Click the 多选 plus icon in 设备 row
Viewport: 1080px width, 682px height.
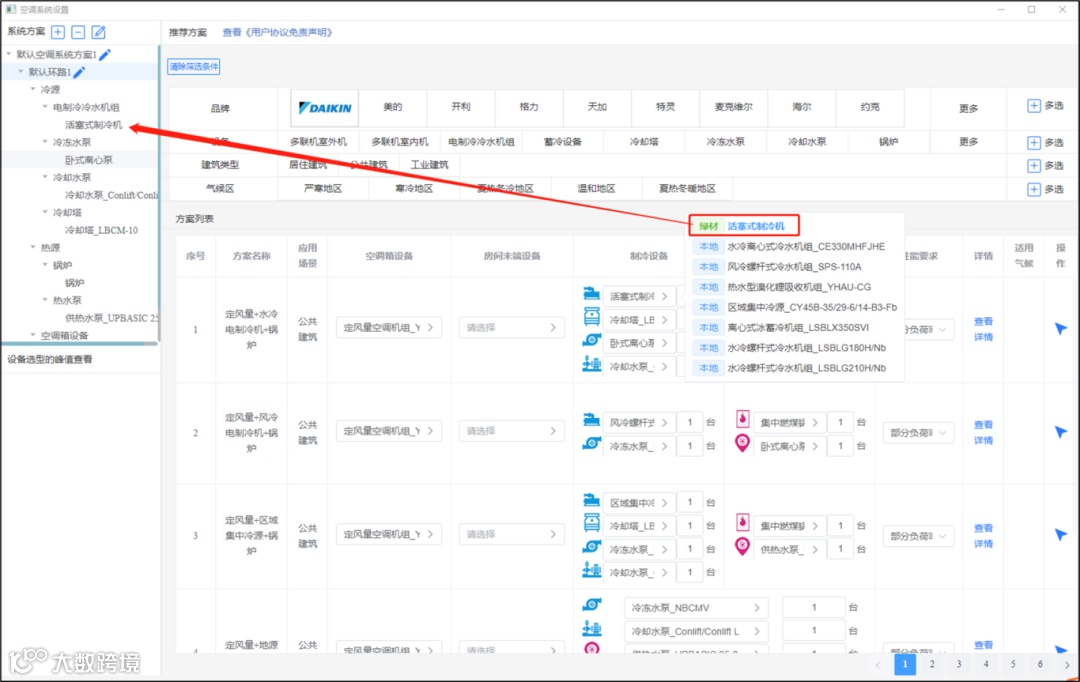[1034, 143]
